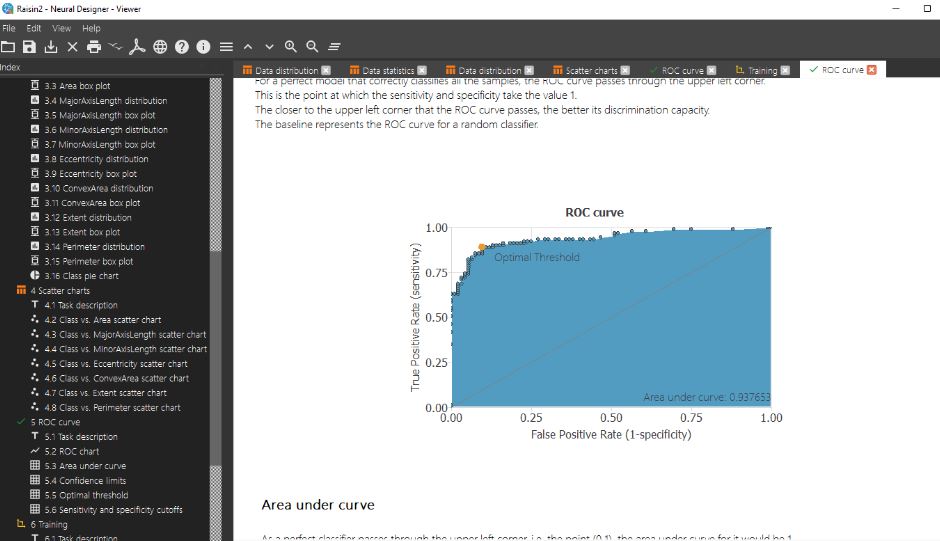Select 4.8 Class vs. Perimeter scatter chart
The height and width of the screenshot is (541, 940).
pos(112,407)
